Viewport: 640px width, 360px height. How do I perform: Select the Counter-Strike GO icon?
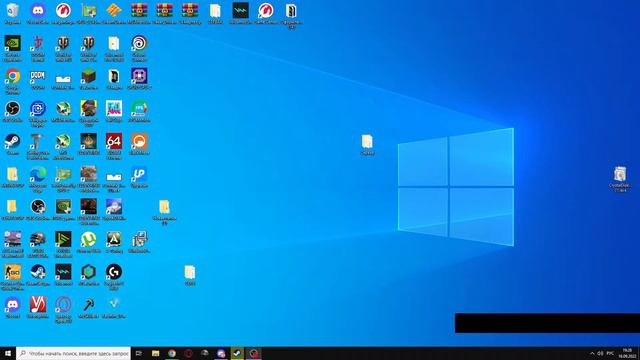13,272
